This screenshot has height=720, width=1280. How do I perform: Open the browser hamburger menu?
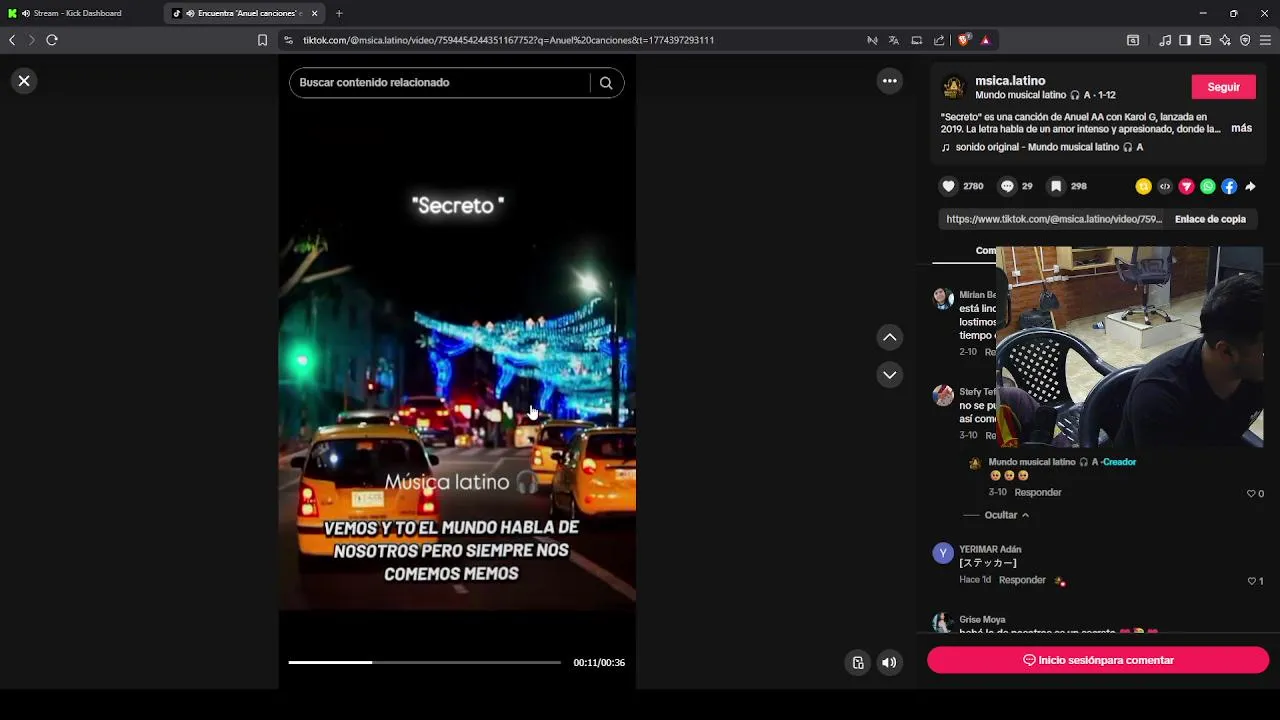coord(1266,40)
